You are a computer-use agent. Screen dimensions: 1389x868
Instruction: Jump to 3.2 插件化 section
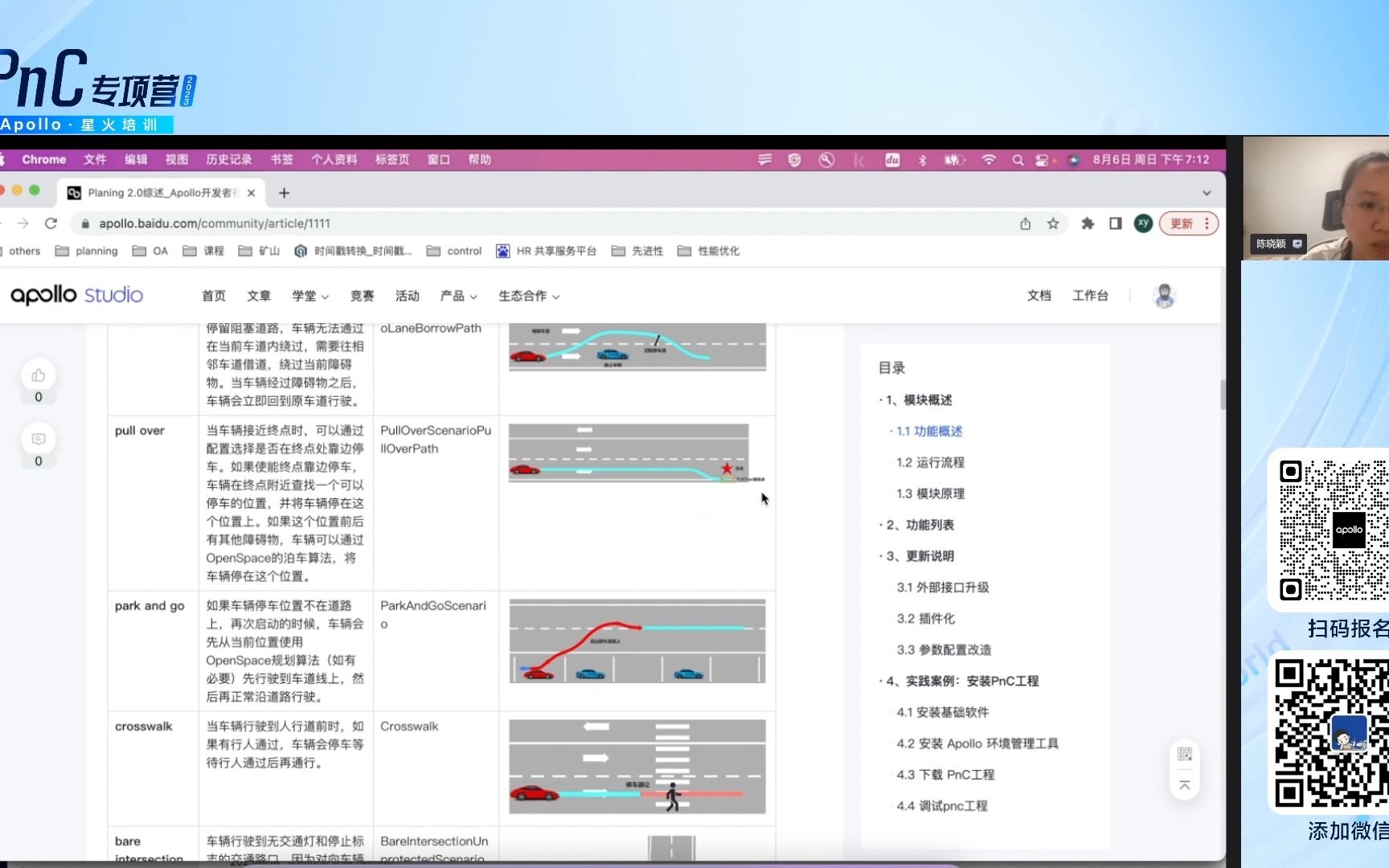[926, 619]
